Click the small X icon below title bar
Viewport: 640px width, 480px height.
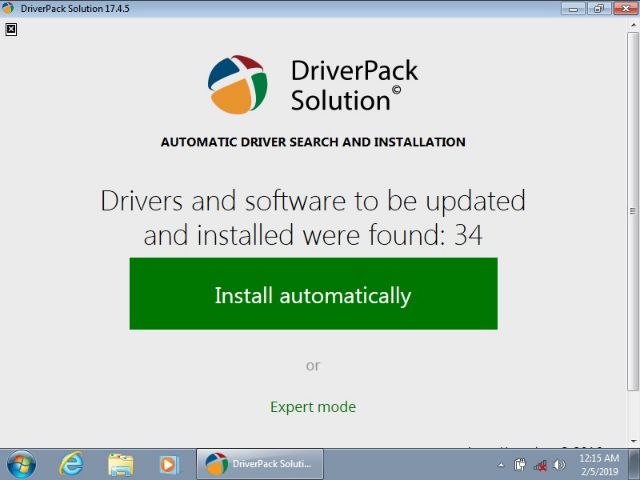click(x=11, y=29)
